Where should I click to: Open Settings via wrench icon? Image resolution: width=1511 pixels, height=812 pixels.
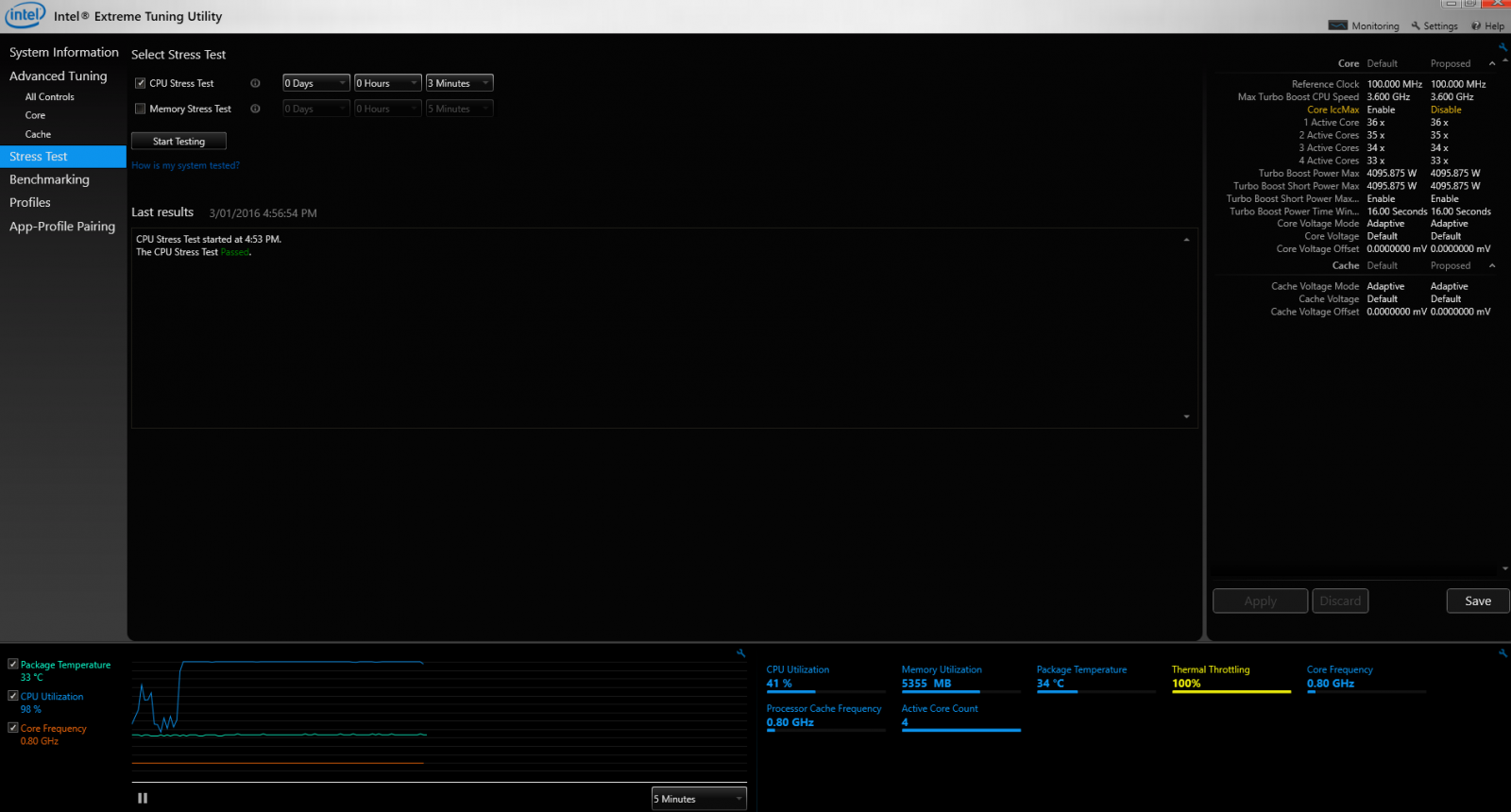(1416, 25)
